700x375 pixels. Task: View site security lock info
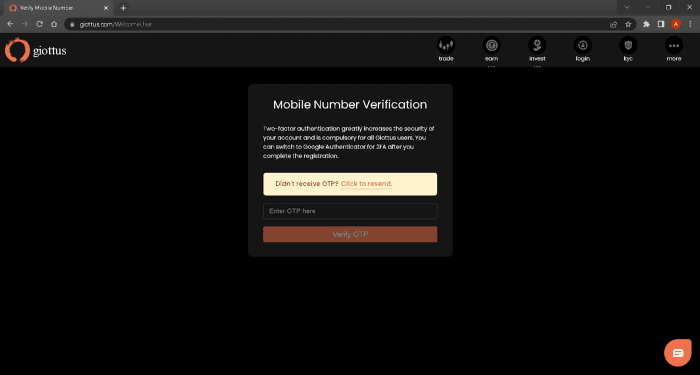click(x=72, y=24)
